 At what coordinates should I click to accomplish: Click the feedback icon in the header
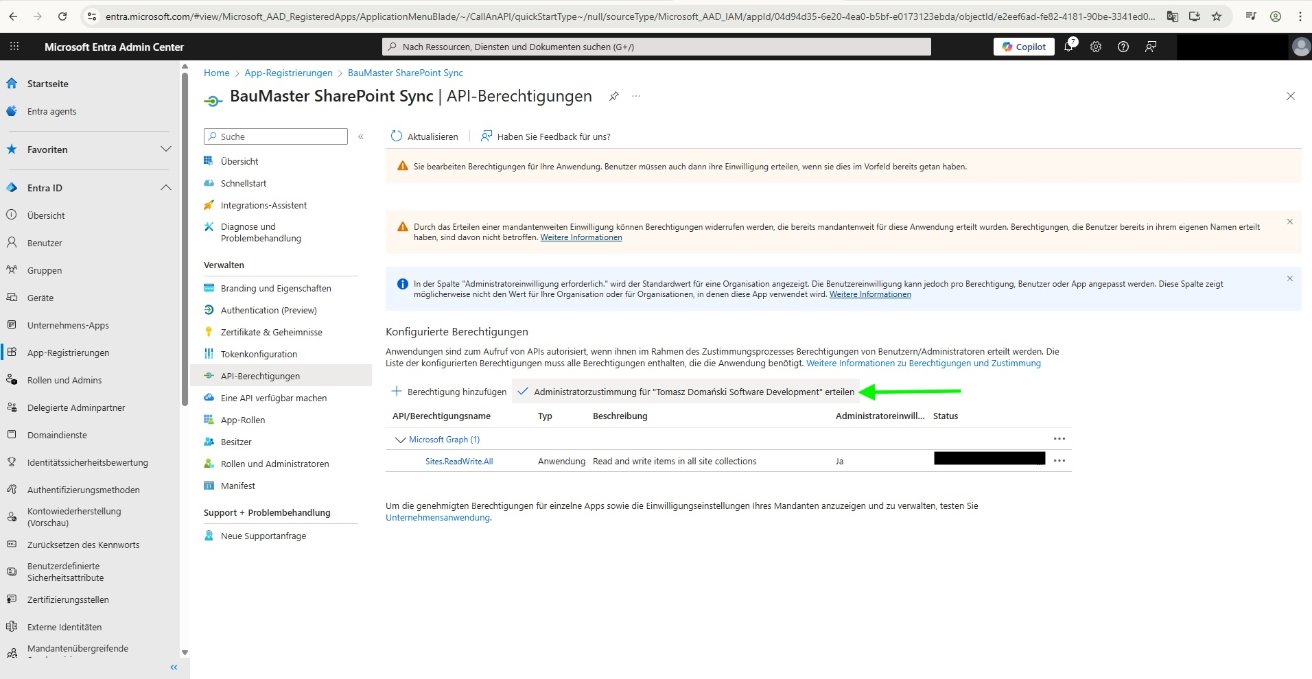pyautogui.click(x=1150, y=46)
